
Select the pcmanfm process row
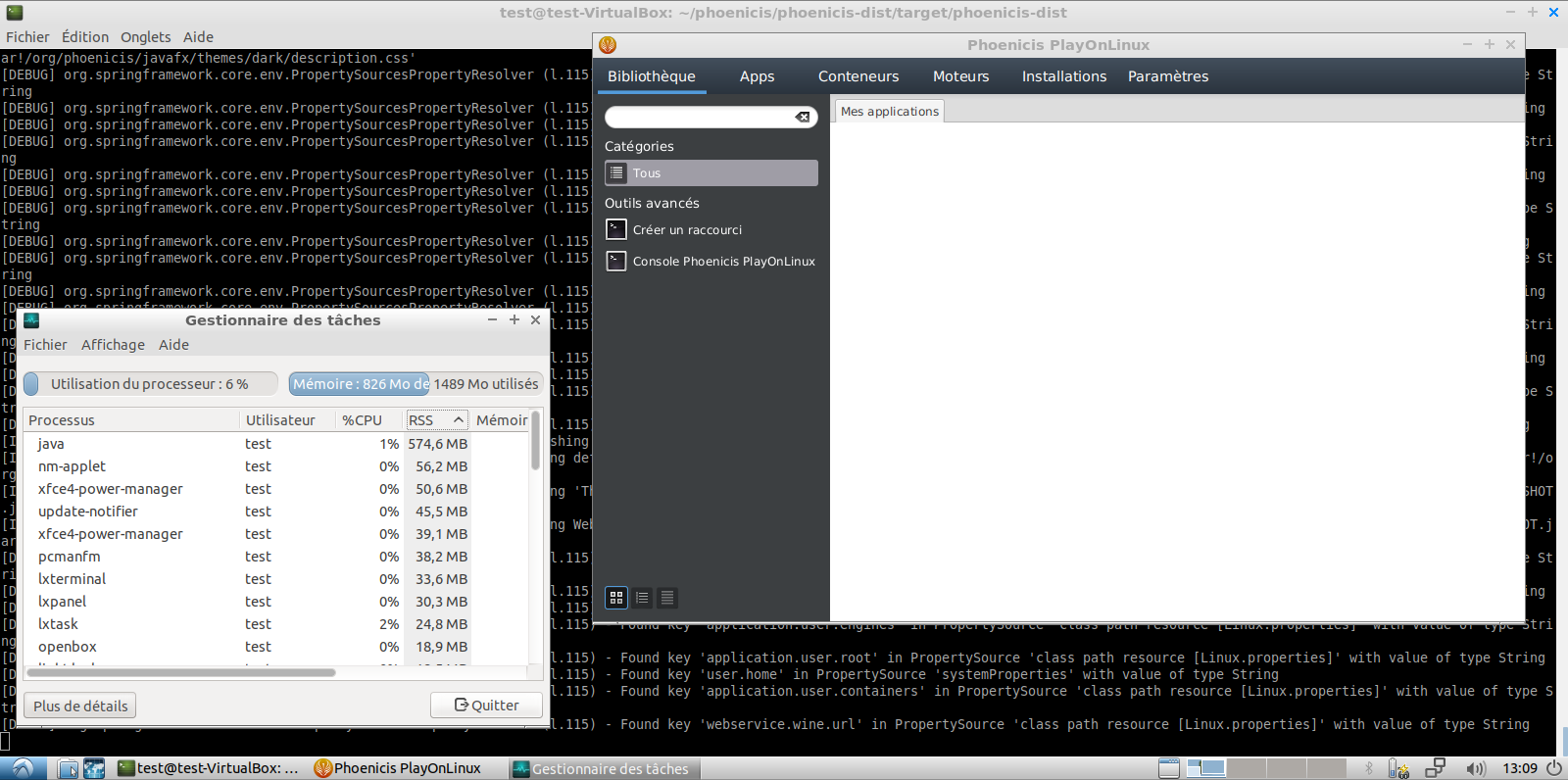pyautogui.click(x=276, y=557)
